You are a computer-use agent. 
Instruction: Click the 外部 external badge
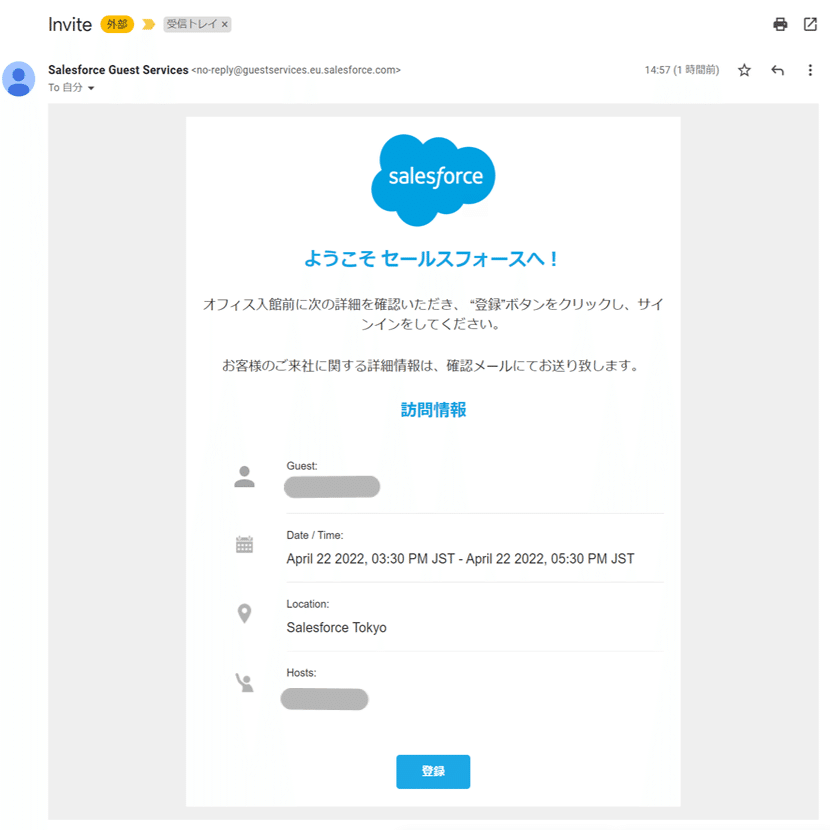click(117, 24)
